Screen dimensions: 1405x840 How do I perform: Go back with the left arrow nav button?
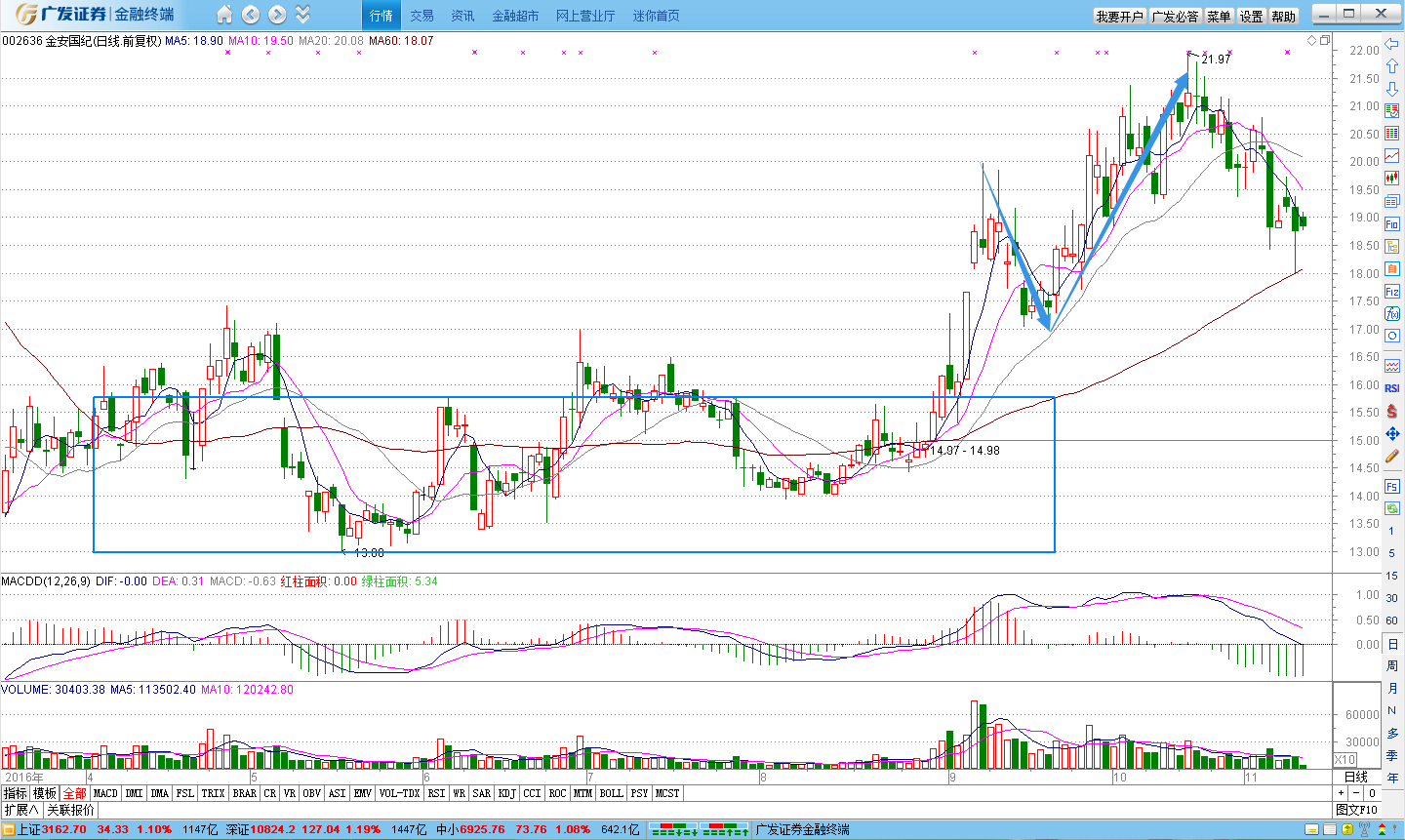251,15
